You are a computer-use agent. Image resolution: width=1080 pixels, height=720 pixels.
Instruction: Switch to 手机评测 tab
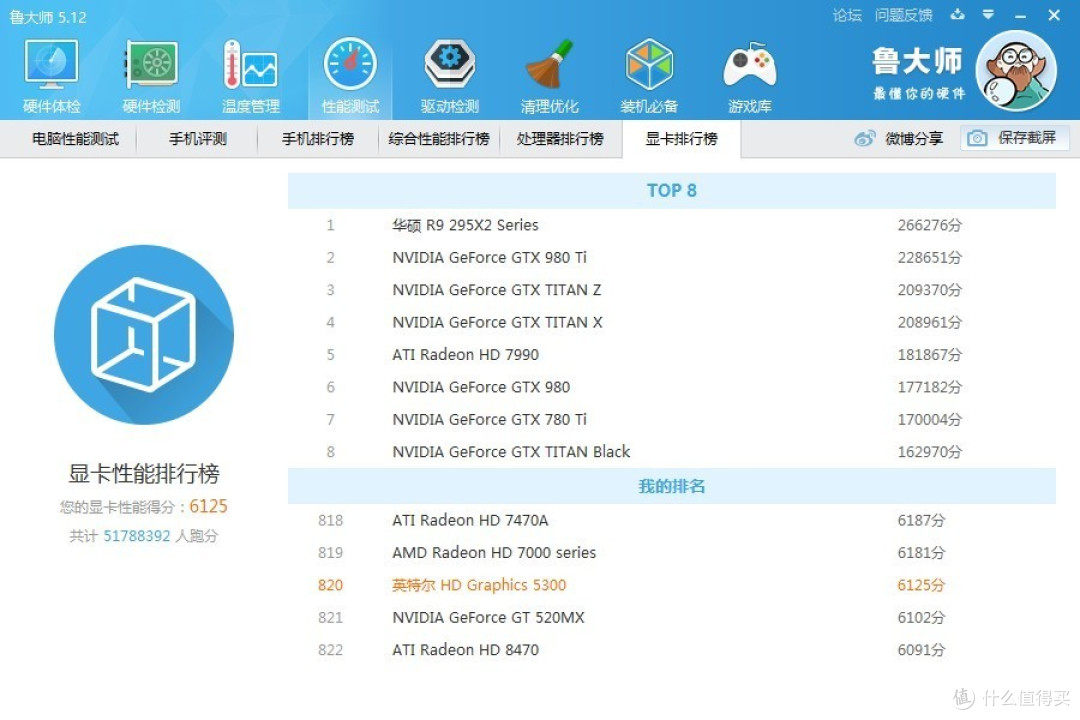(198, 139)
